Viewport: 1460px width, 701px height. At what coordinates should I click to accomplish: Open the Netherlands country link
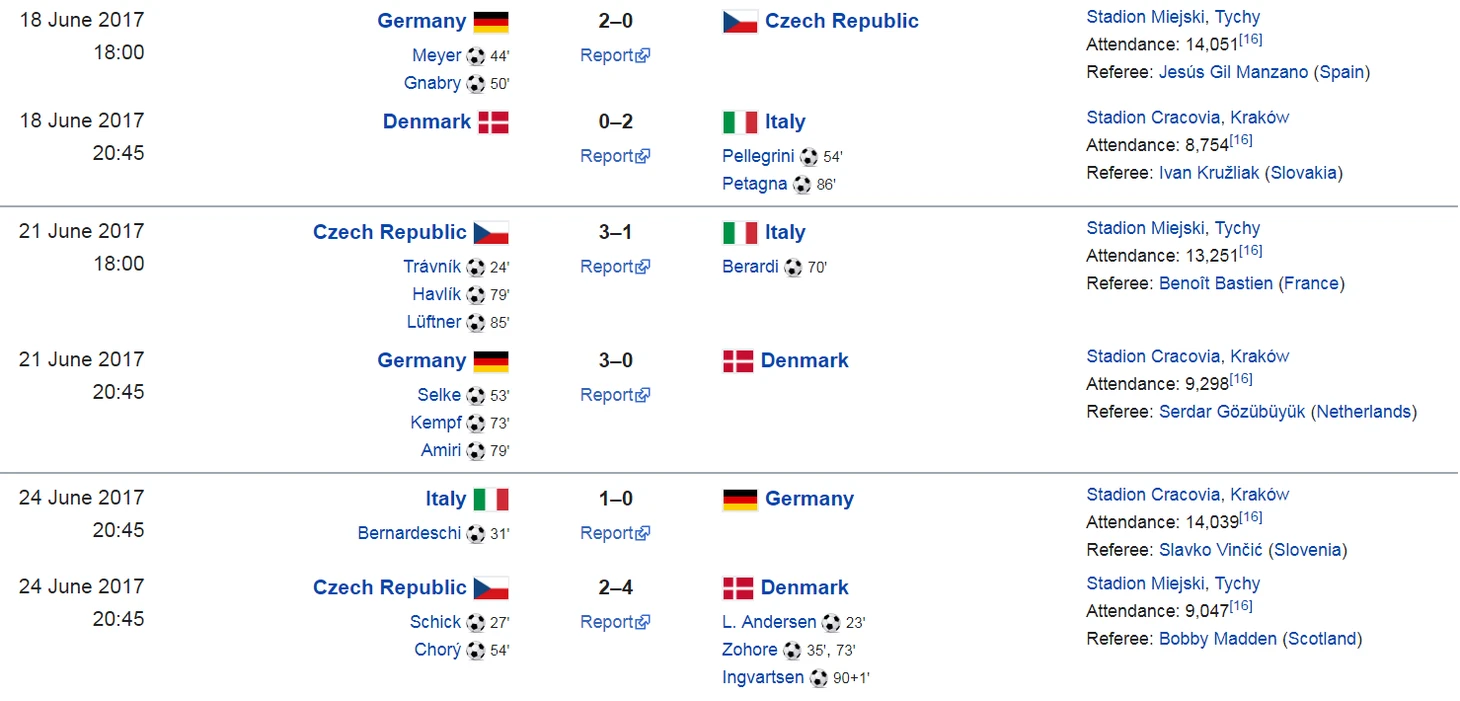(x=1364, y=411)
